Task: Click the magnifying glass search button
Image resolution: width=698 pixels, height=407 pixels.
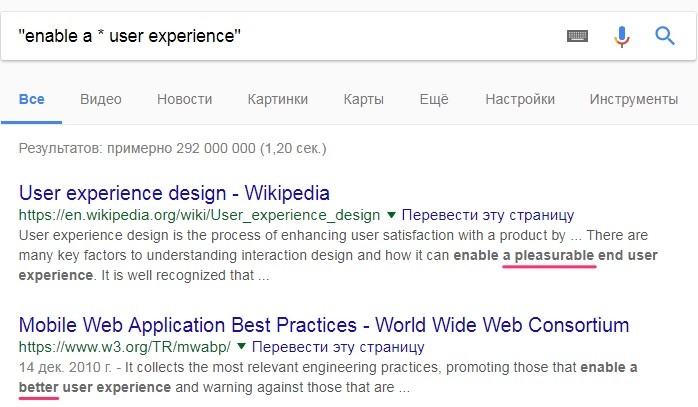Action: click(665, 36)
